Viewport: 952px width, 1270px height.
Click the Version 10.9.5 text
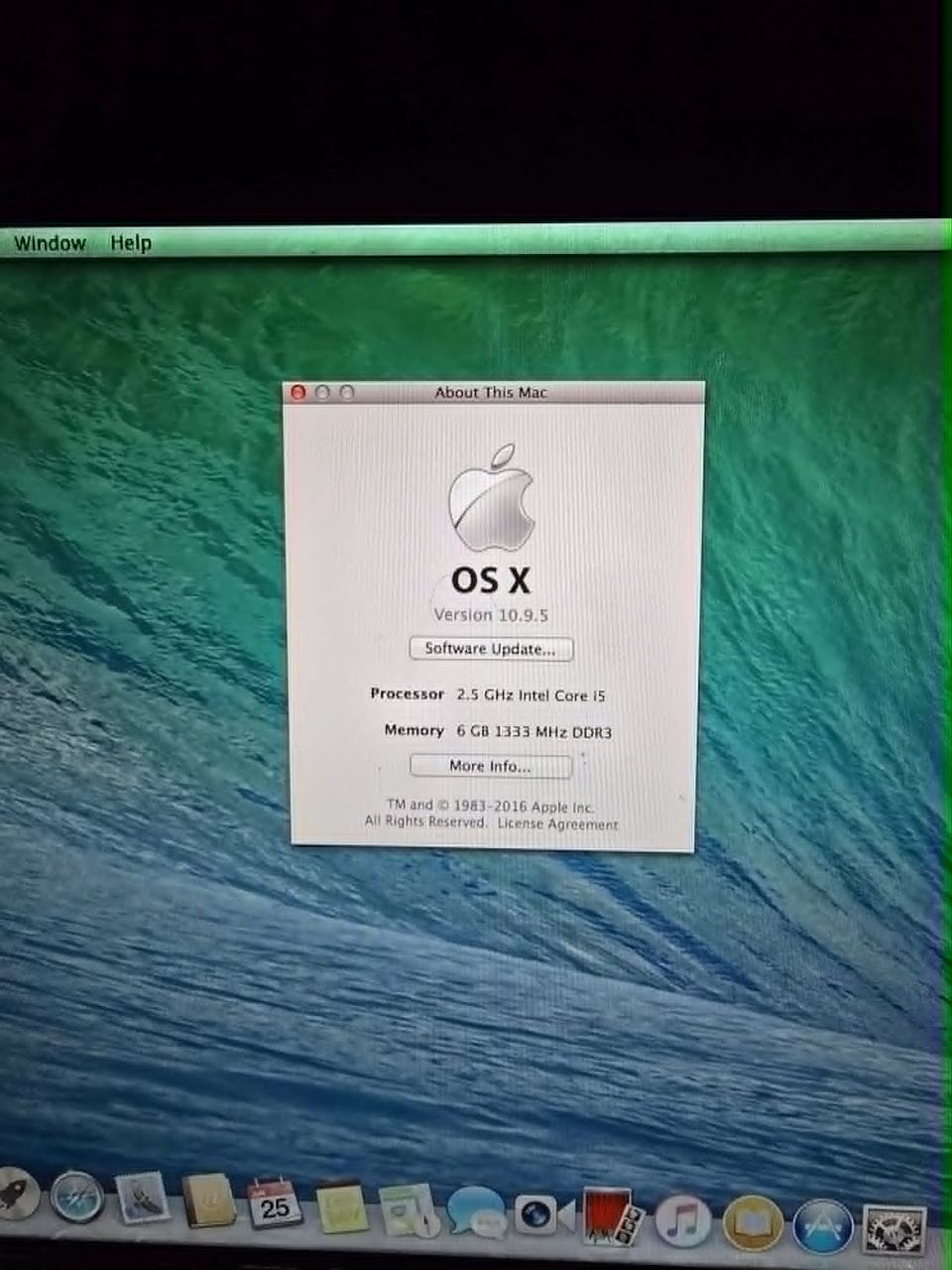pos(491,615)
